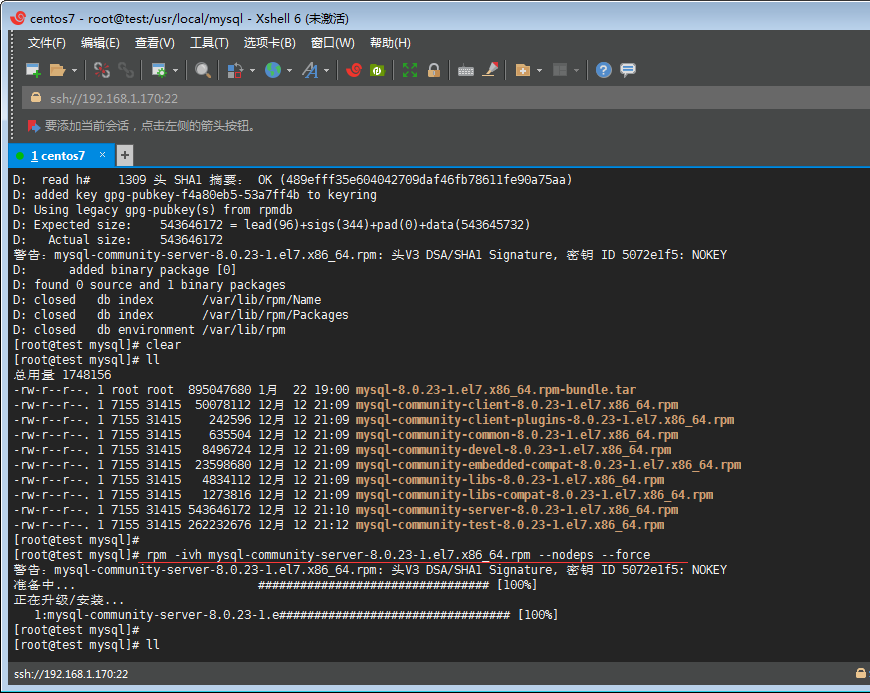Click the chat bubble feedback icon
870x693 pixels.
pos(628,70)
